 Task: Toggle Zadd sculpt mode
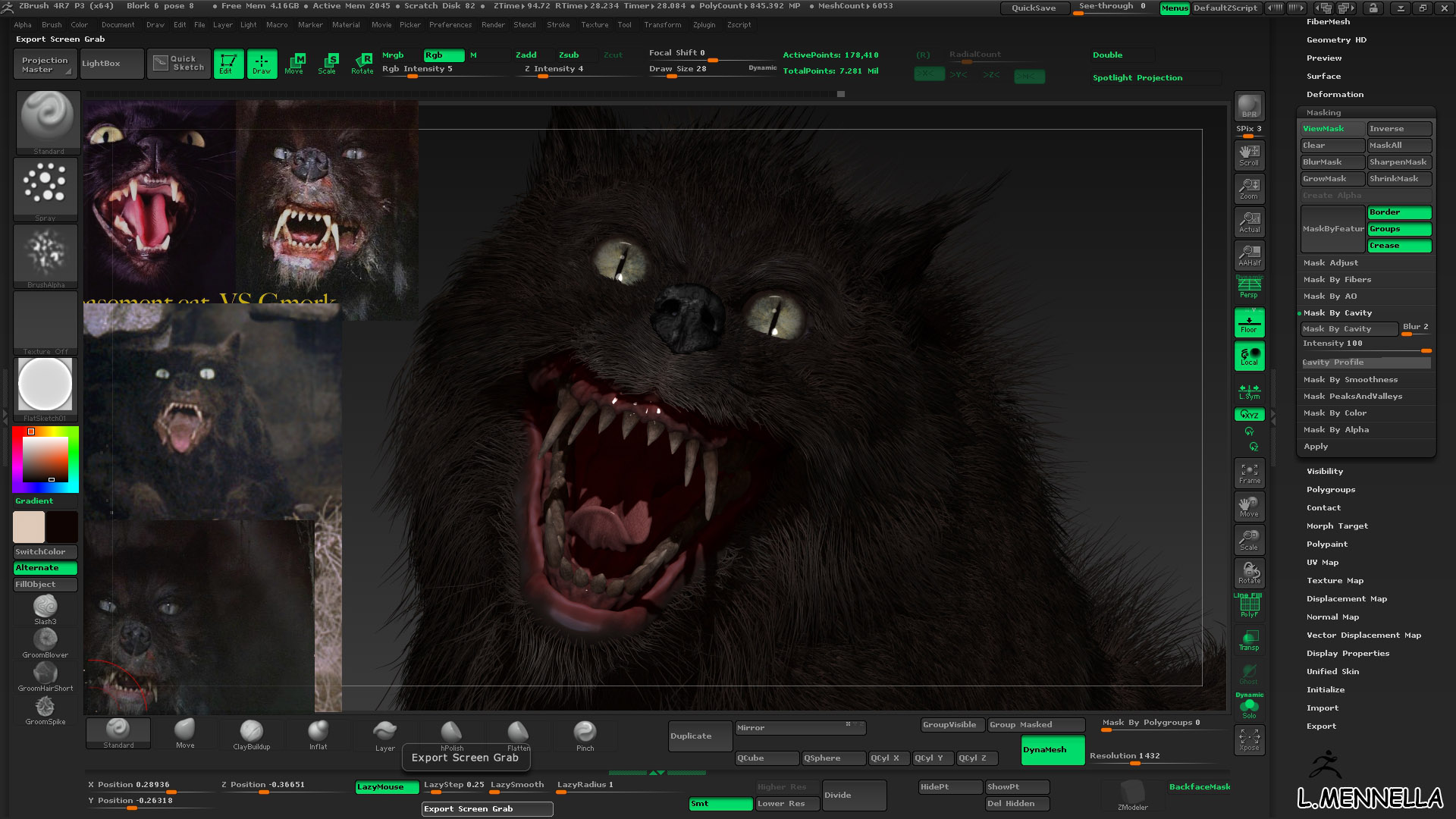pos(526,55)
